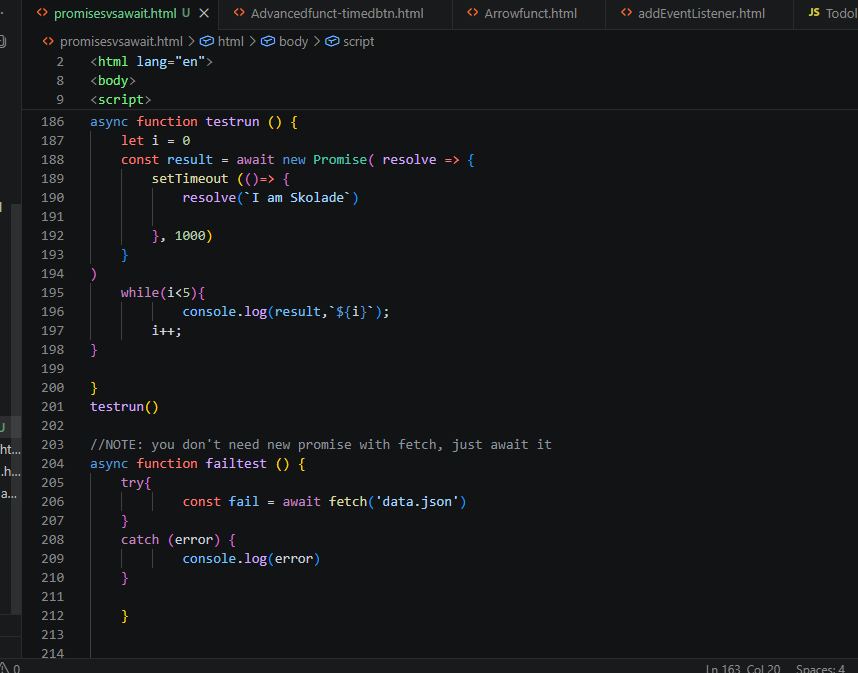The width and height of the screenshot is (858, 673).
Task: Switch to the promisesvsawait.html tab
Action: click(115, 14)
